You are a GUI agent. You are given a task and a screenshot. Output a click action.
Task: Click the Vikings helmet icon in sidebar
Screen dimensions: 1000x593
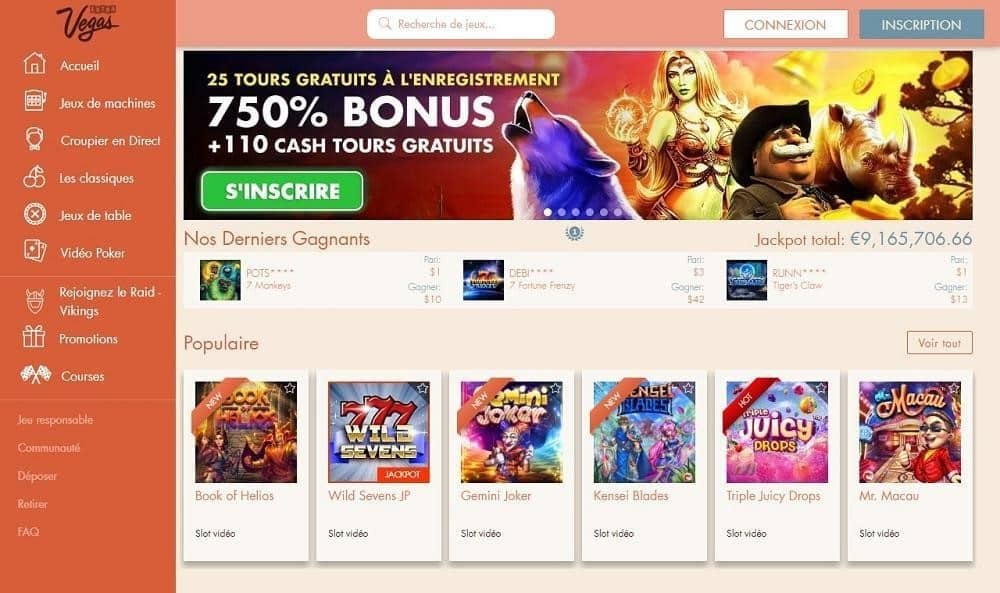click(x=35, y=301)
